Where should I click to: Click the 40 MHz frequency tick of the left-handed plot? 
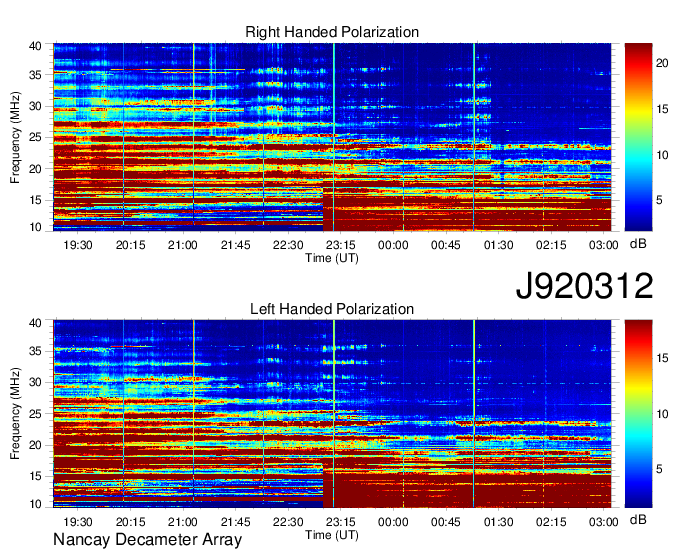(x=35, y=323)
